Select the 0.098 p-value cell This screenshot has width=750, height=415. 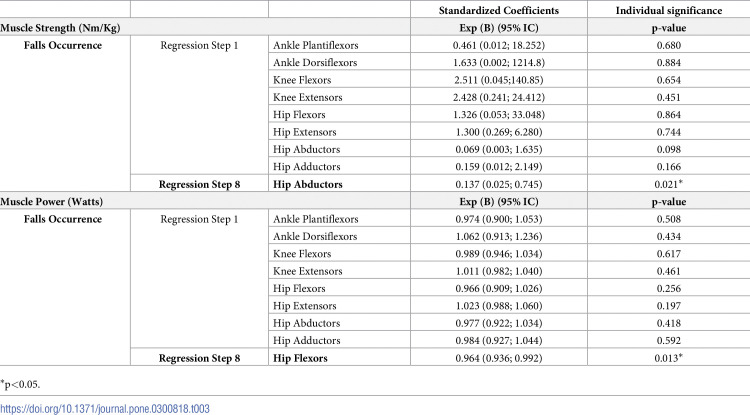tap(669, 149)
